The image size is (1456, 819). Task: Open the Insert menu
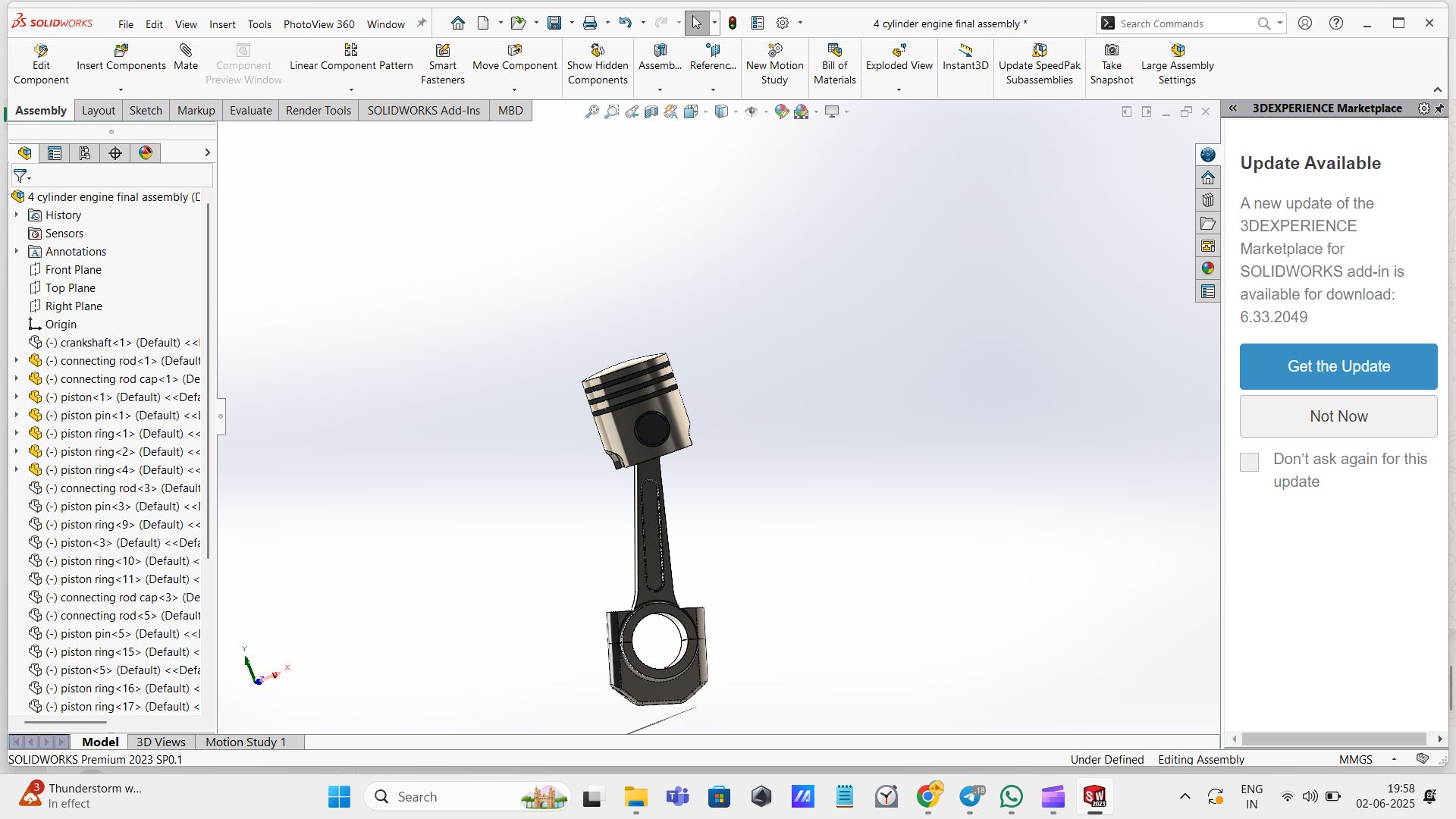pyautogui.click(x=222, y=24)
